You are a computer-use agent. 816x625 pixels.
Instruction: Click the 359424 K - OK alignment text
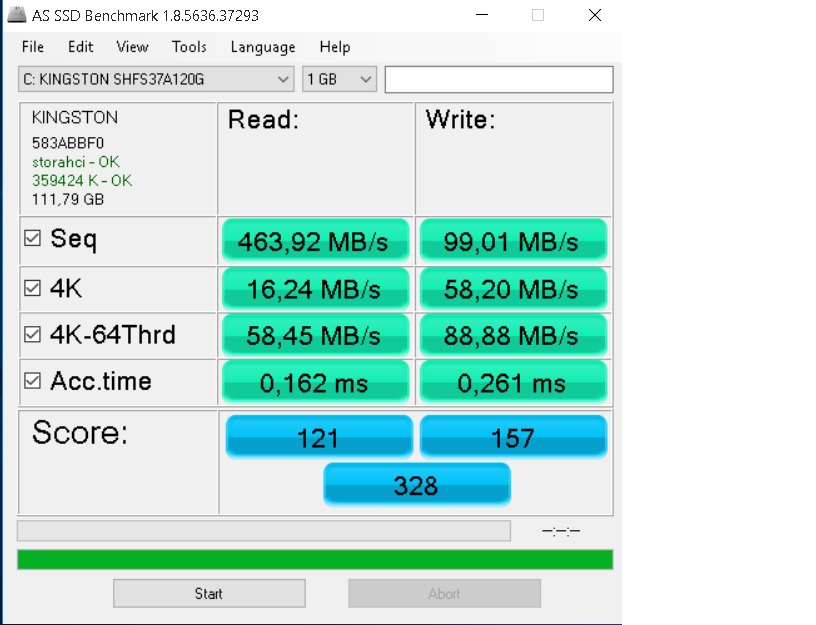82,181
